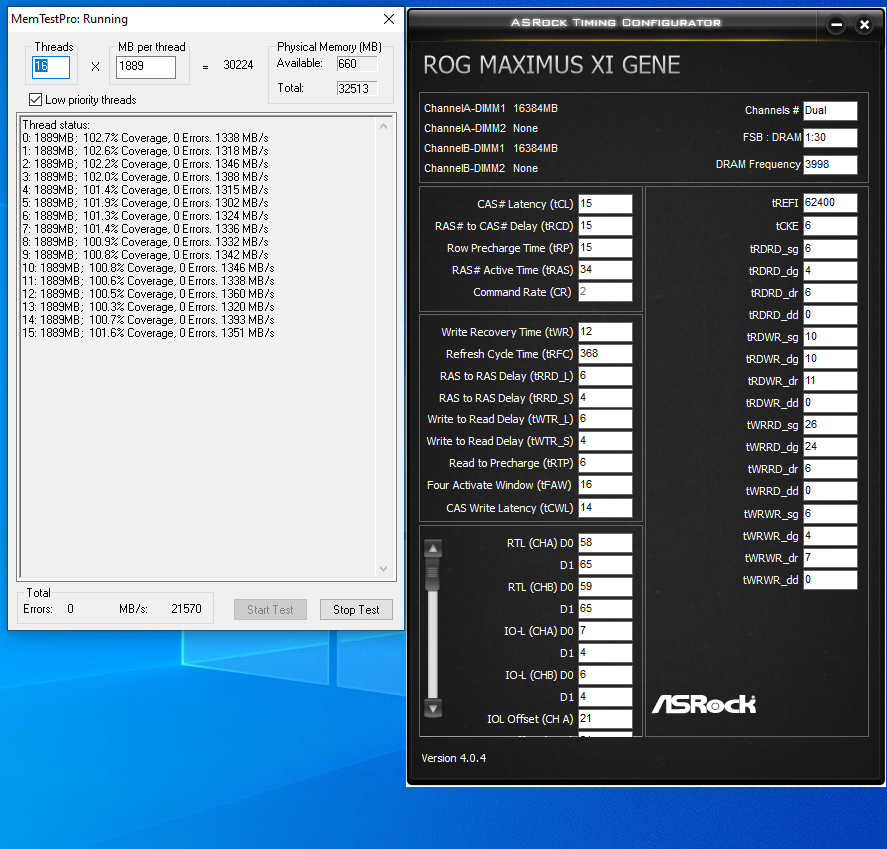Click the tCKE value field

830,226
